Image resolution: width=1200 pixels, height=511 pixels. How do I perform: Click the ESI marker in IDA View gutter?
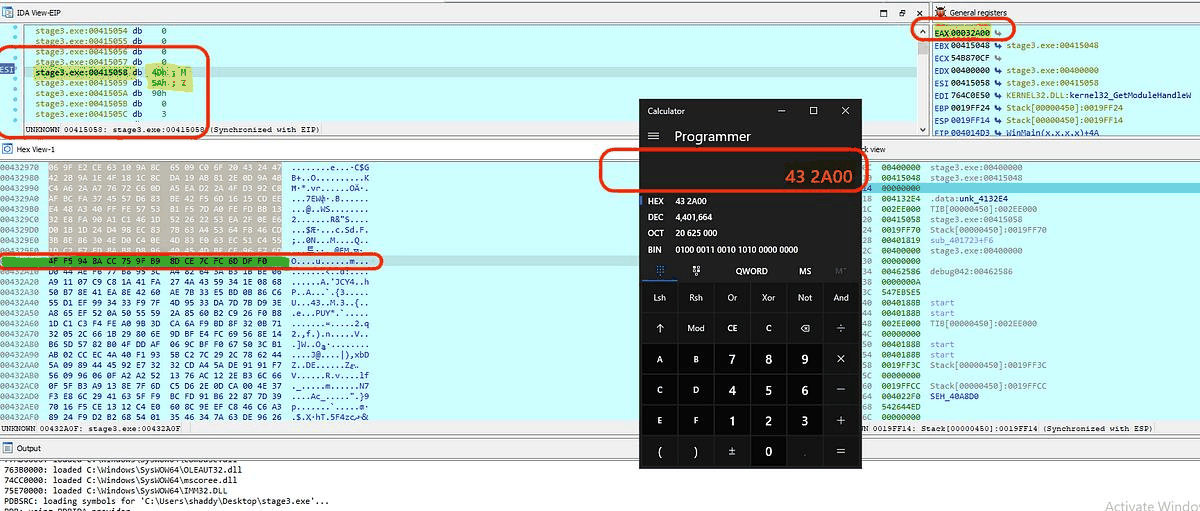(x=8, y=70)
